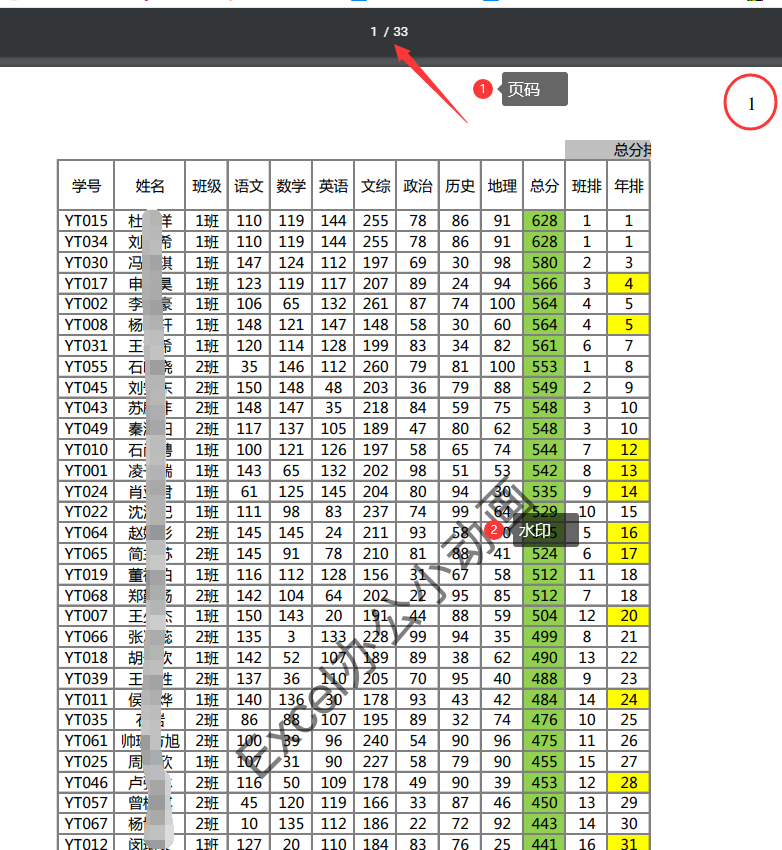Click green total score 566
Viewport: 782px width, 850px height.
[544, 284]
